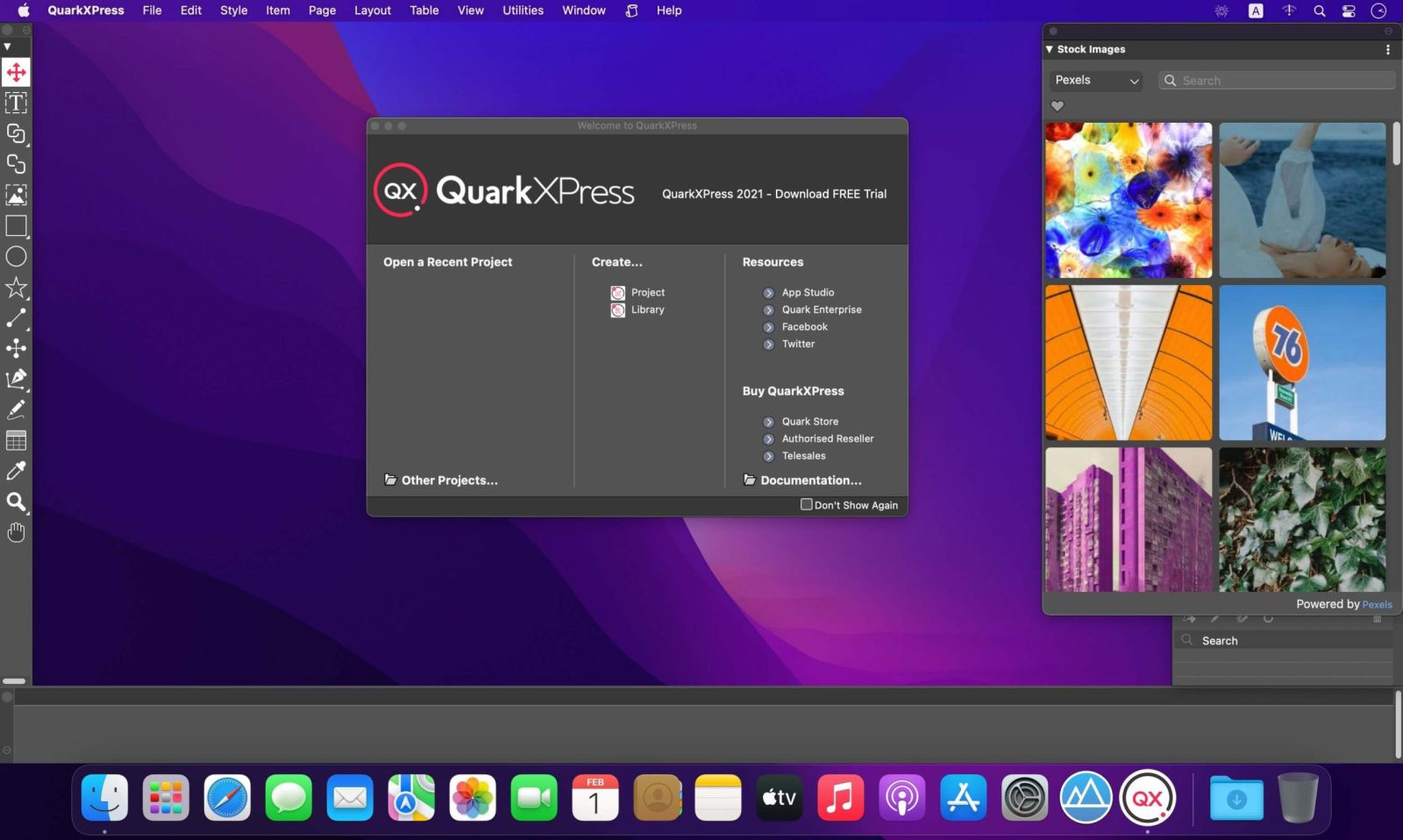Choose the Rectangle Box tool
Screen dimensions: 1403x840
coord(15,226)
